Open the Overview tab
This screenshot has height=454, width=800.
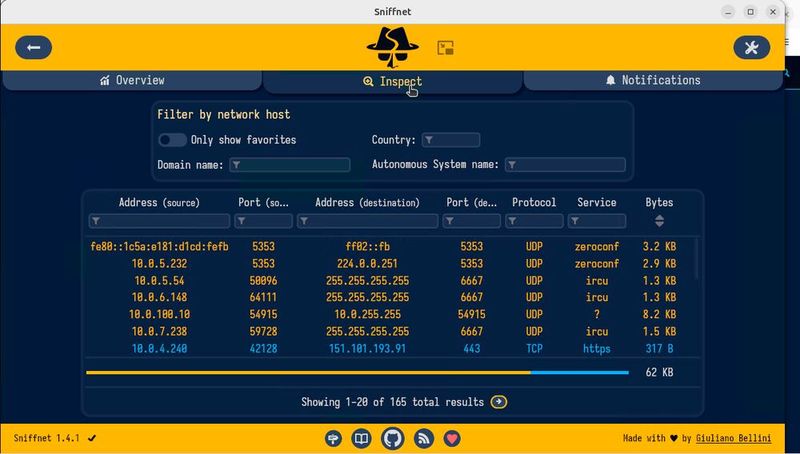[x=132, y=80]
